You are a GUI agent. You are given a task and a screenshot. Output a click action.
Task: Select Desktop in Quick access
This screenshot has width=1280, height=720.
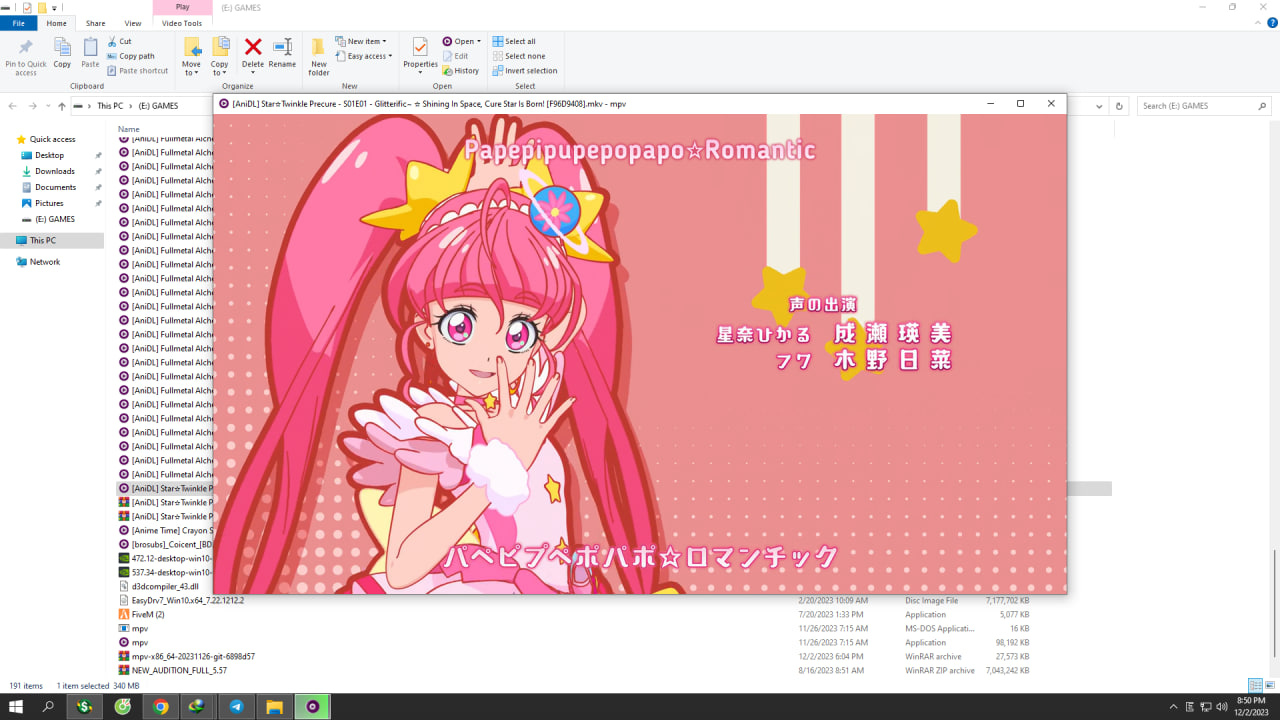pos(49,155)
